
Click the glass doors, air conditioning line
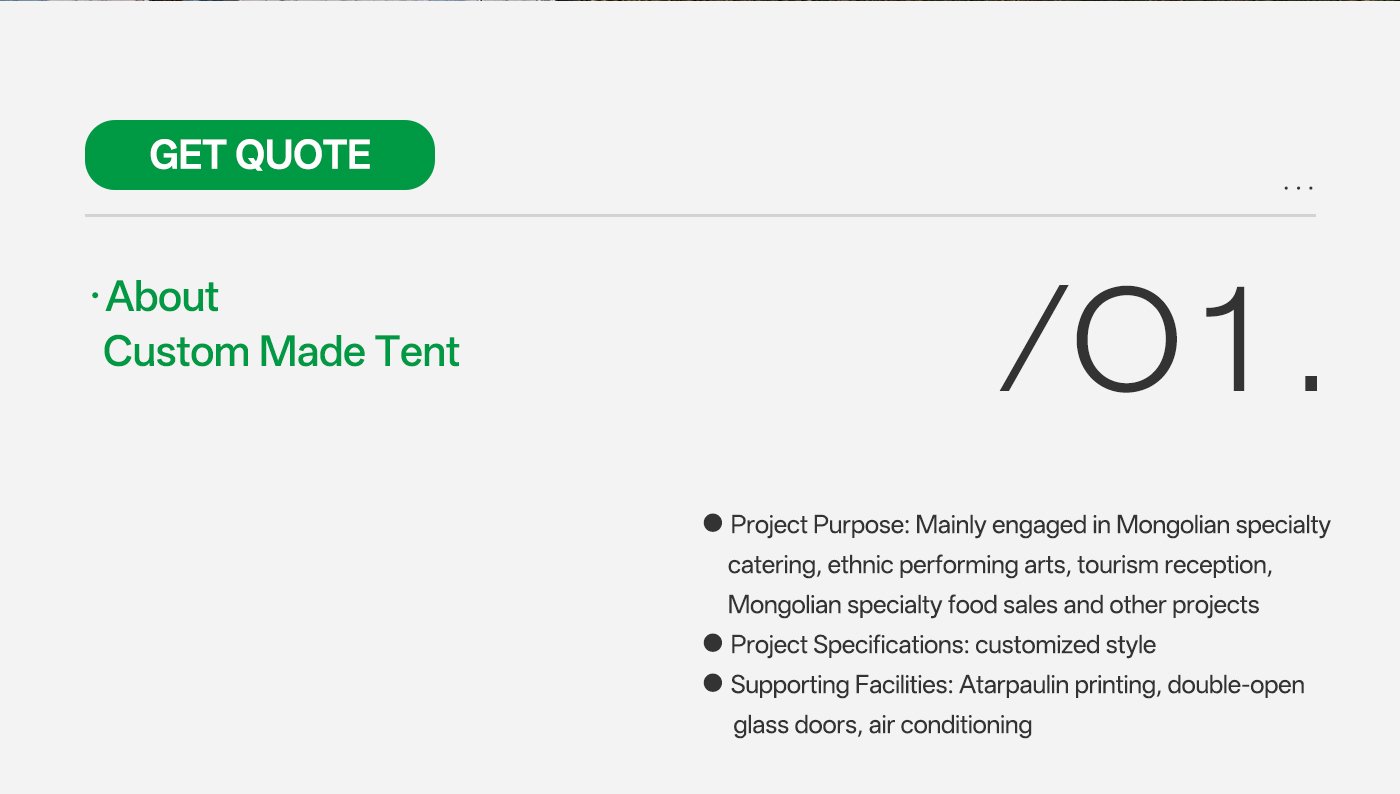[x=882, y=725]
